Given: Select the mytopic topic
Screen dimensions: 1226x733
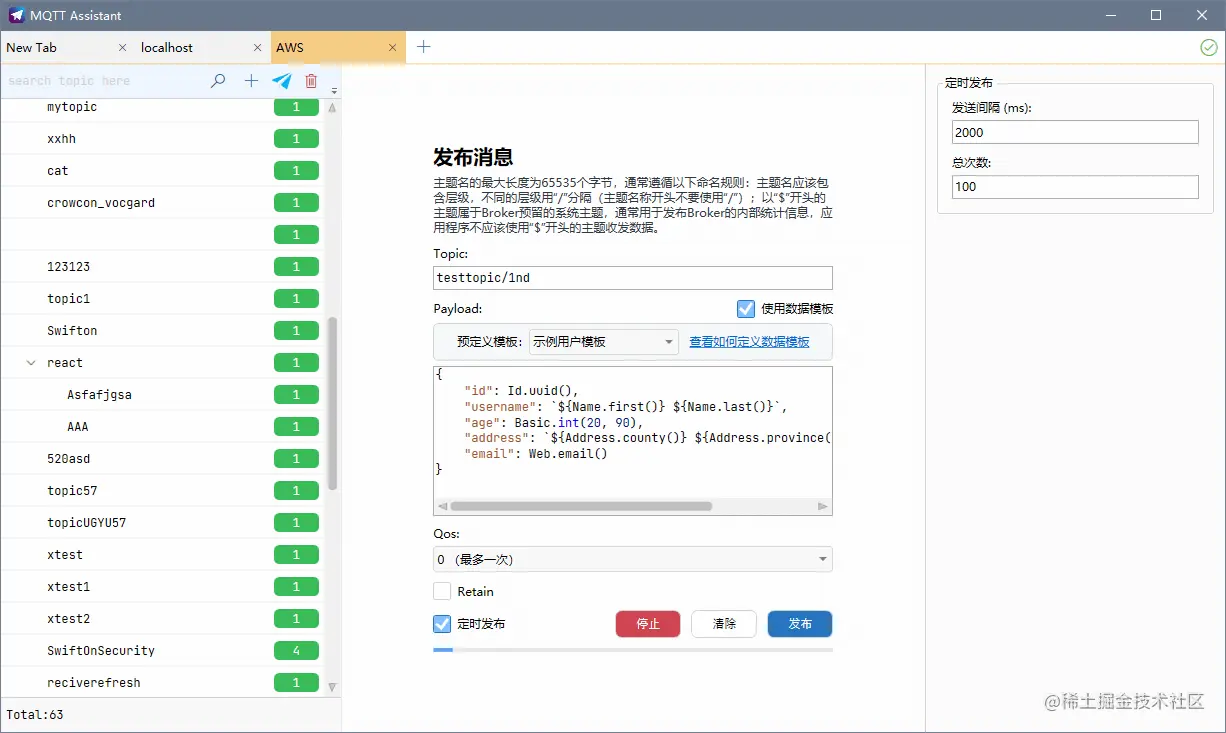Looking at the screenshot, I should [163, 107].
